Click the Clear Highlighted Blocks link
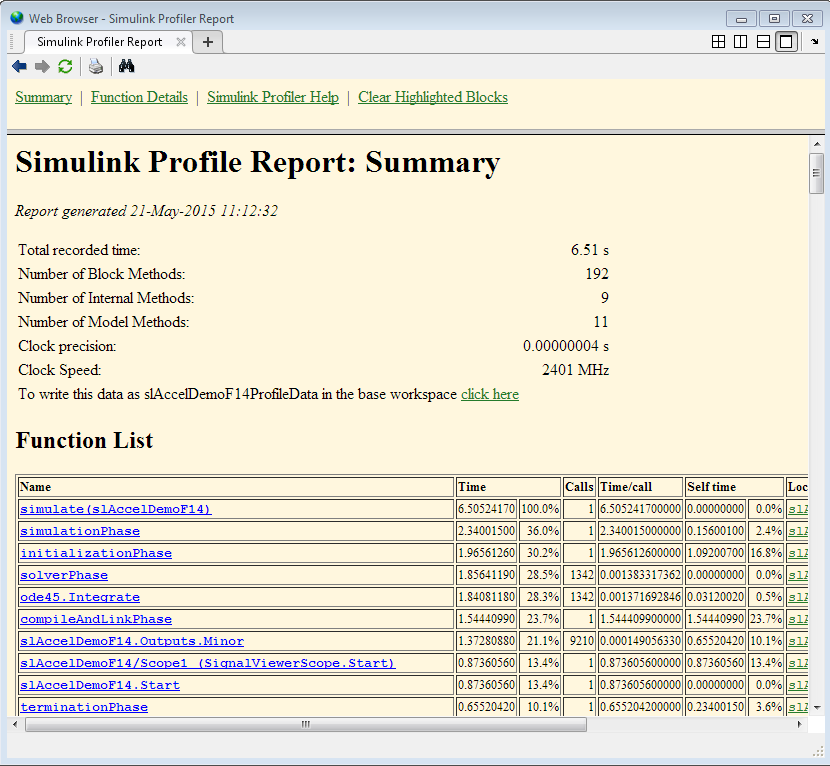The width and height of the screenshot is (830, 766). pyautogui.click(x=432, y=97)
